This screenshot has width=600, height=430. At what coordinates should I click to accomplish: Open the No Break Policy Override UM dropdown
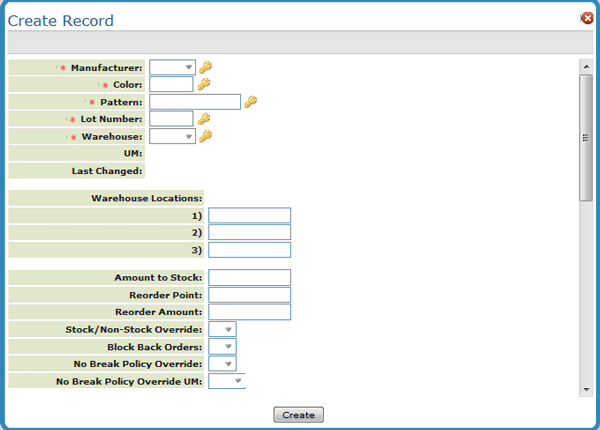(227, 381)
